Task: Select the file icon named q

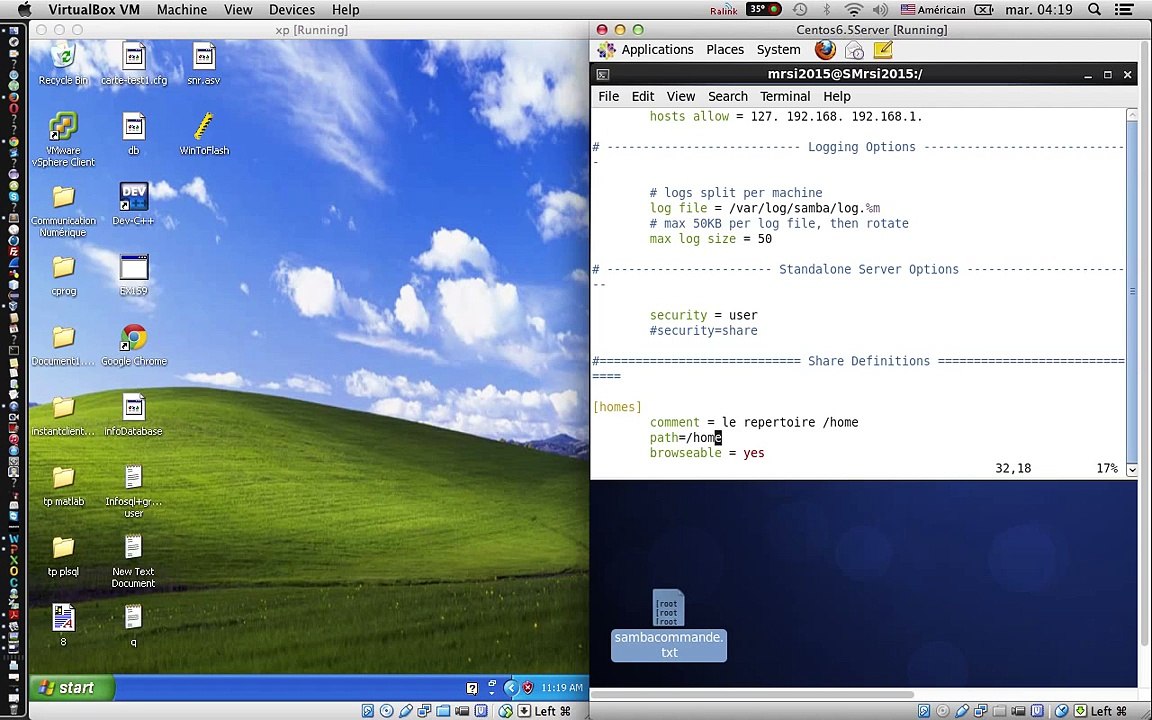Action: click(133, 625)
